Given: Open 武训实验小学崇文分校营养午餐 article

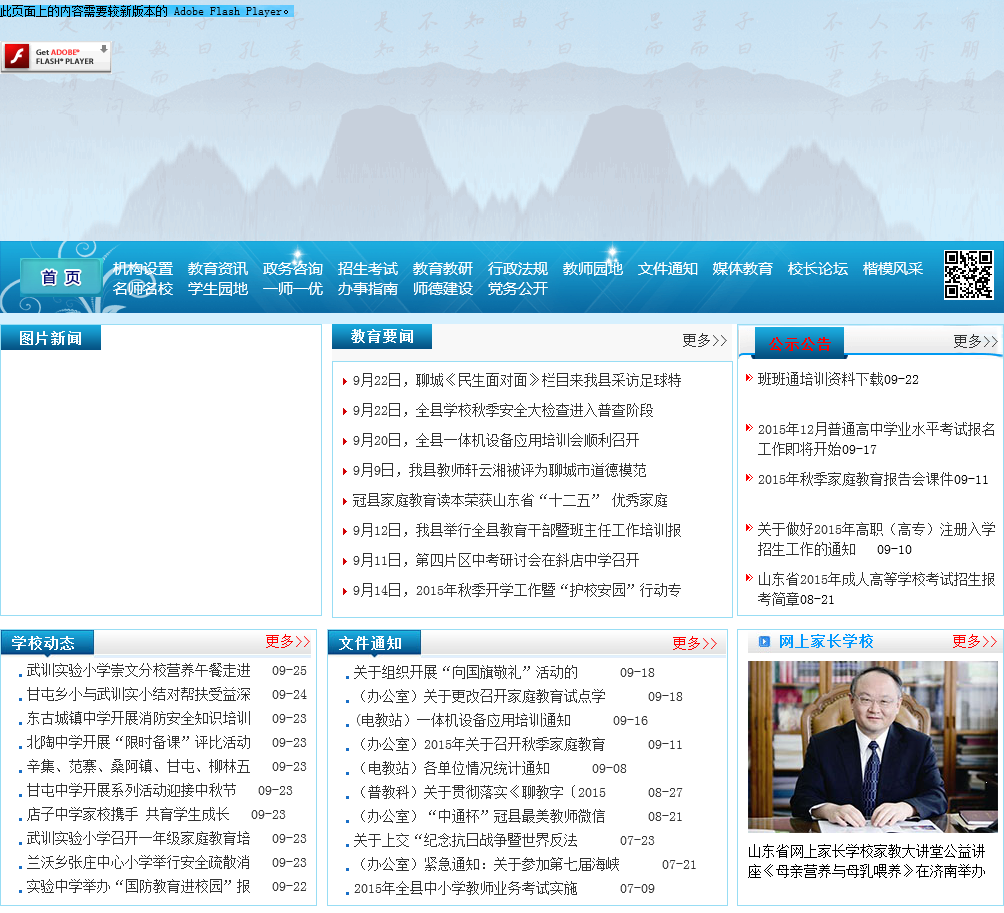Looking at the screenshot, I should (138, 670).
